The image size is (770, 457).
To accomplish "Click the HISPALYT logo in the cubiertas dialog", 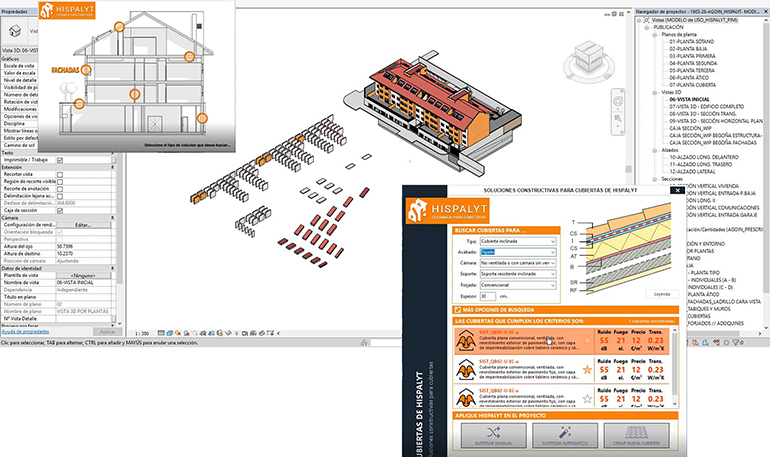I will click(447, 211).
